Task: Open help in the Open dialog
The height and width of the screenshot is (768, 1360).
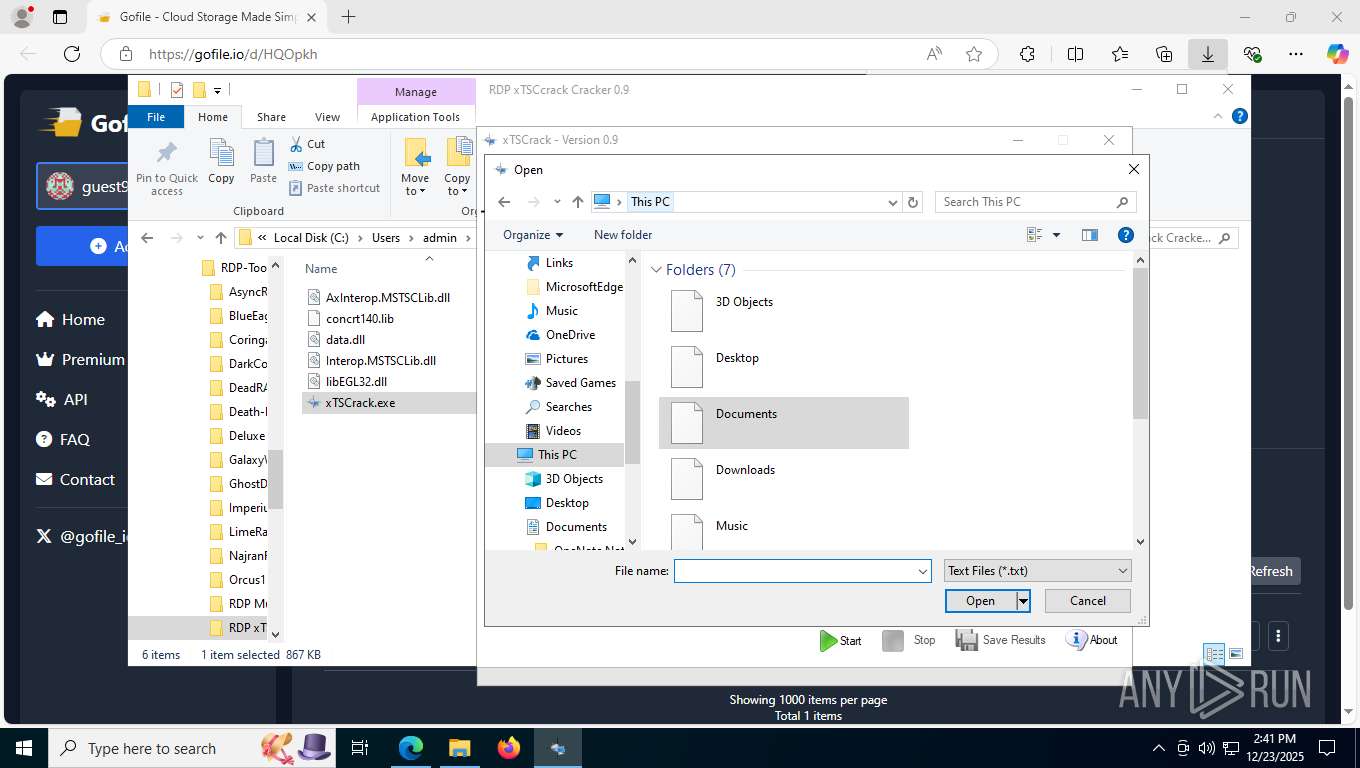Action: pos(1125,235)
